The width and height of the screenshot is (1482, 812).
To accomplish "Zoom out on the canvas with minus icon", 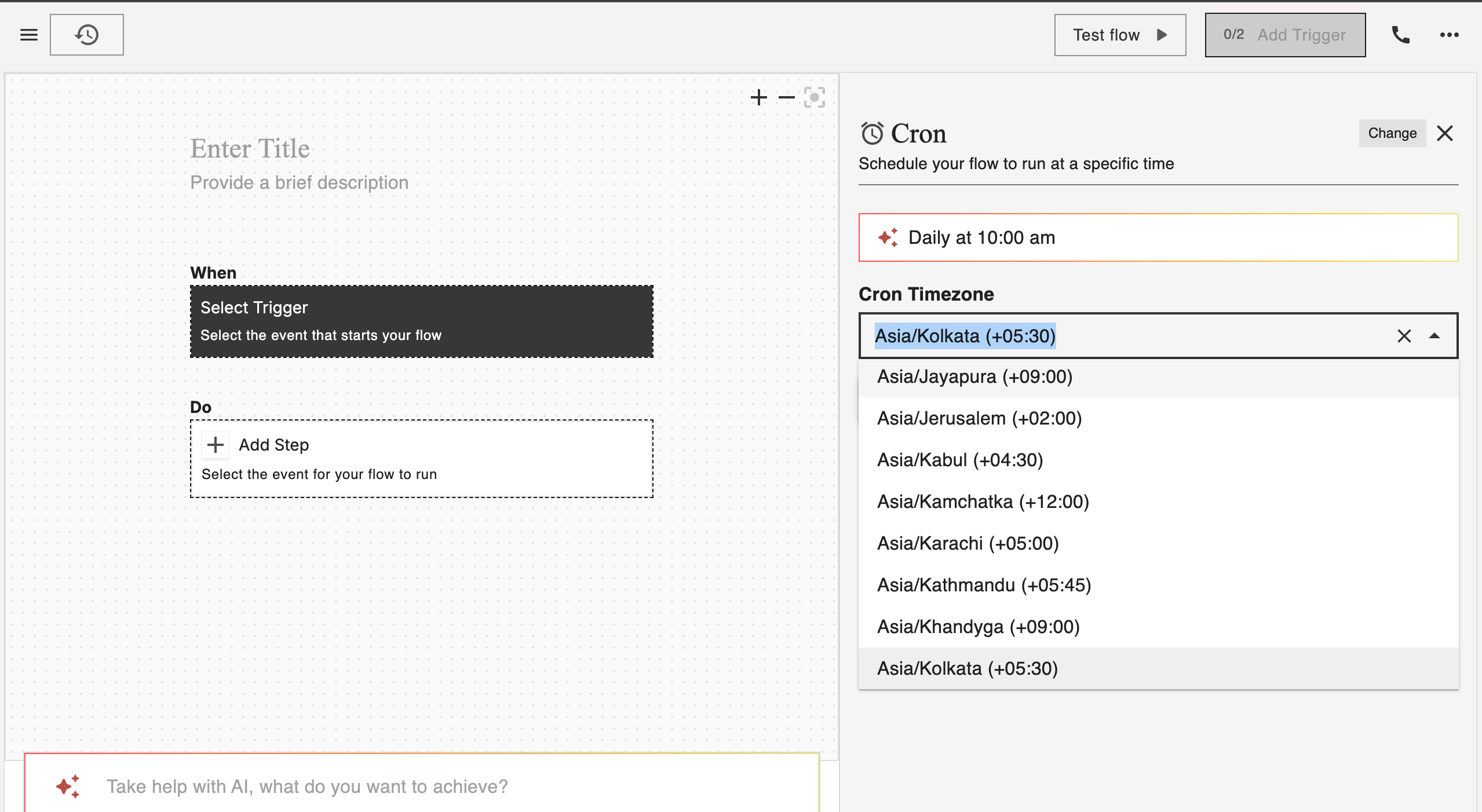I will click(x=786, y=97).
